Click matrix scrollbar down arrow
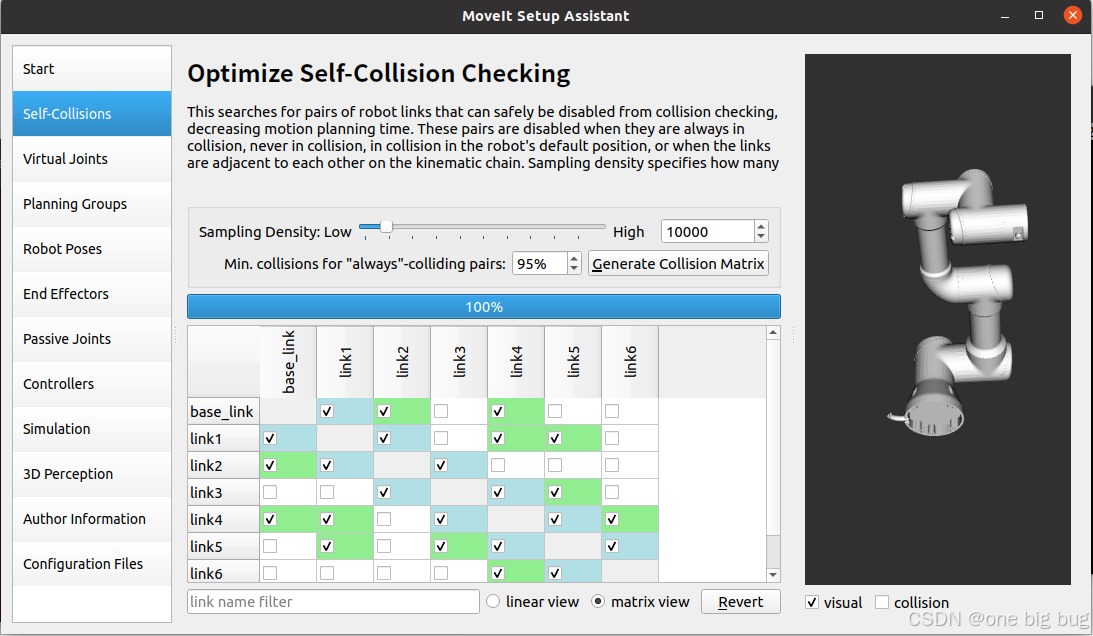The height and width of the screenshot is (636, 1093). [773, 575]
